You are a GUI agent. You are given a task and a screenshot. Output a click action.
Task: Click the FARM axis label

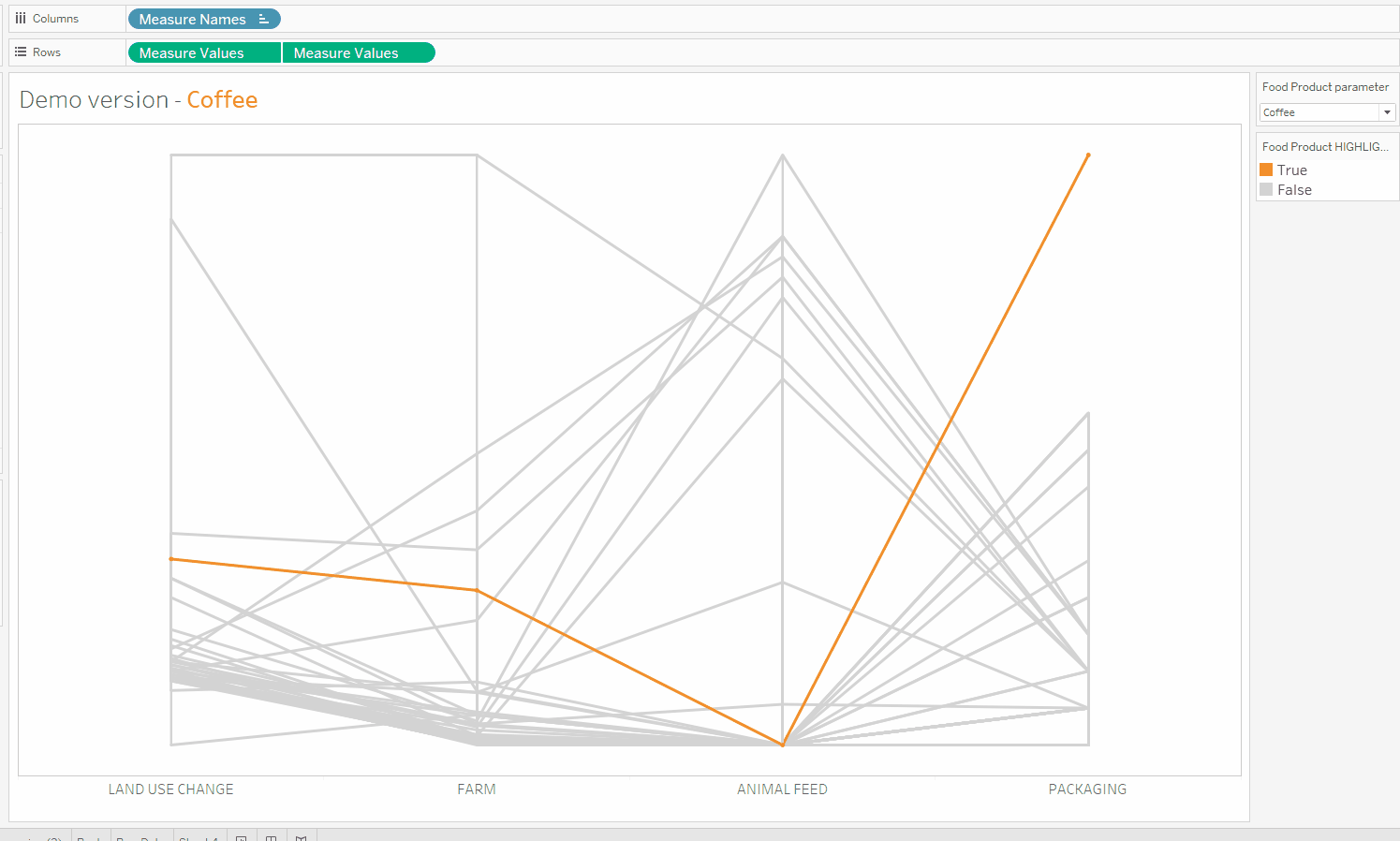pos(477,789)
